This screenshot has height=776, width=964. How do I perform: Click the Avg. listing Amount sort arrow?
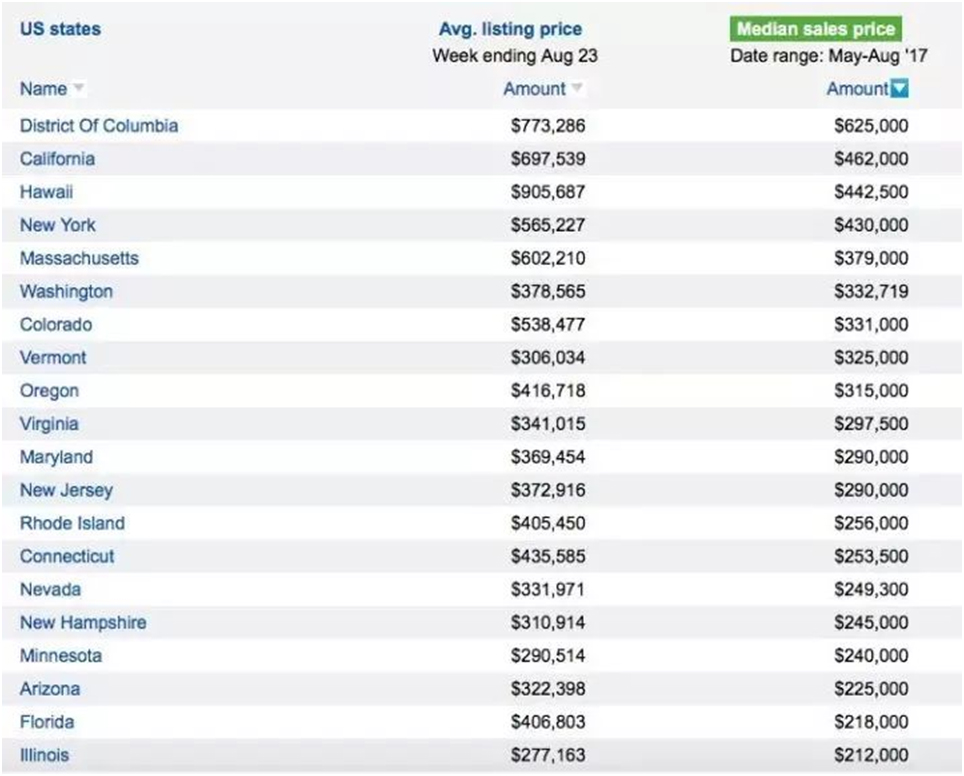(x=576, y=88)
